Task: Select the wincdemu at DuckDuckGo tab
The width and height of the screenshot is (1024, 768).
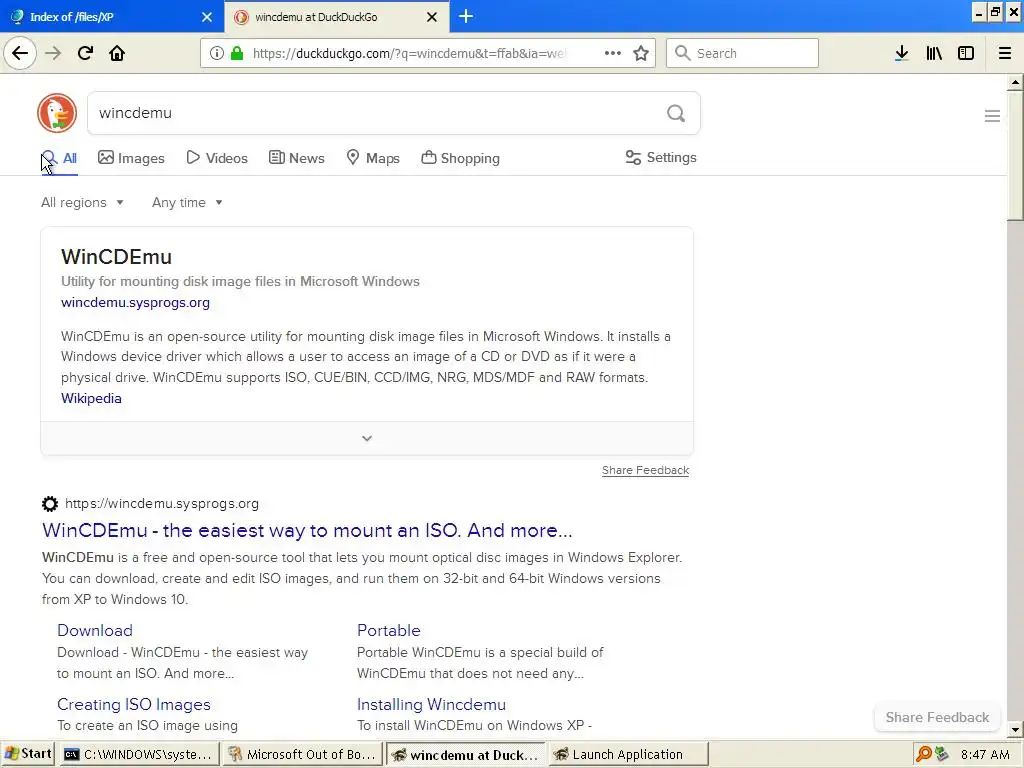Action: point(336,16)
